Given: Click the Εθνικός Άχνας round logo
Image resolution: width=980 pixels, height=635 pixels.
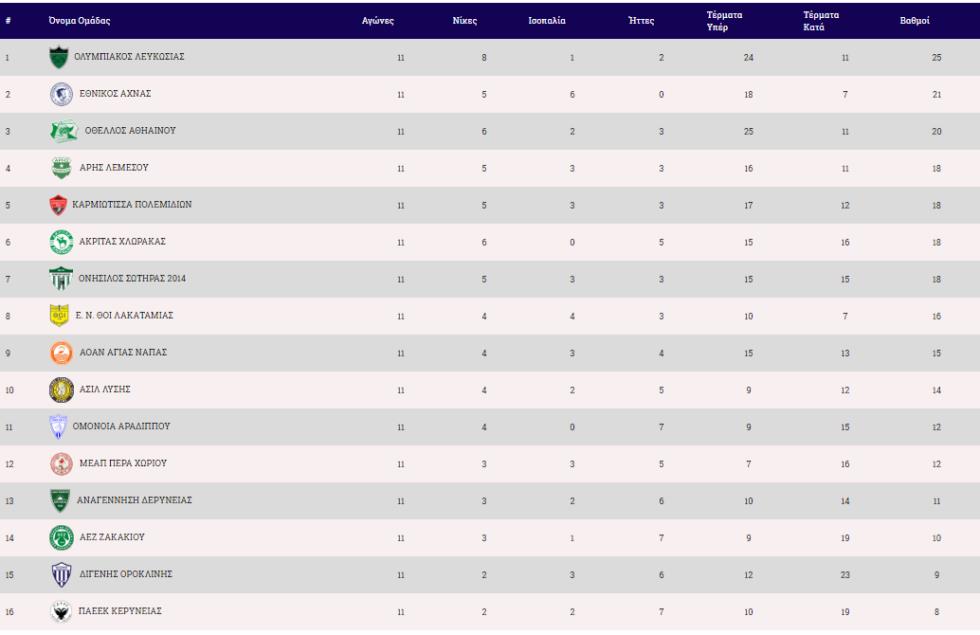Looking at the screenshot, I should 61,94.
